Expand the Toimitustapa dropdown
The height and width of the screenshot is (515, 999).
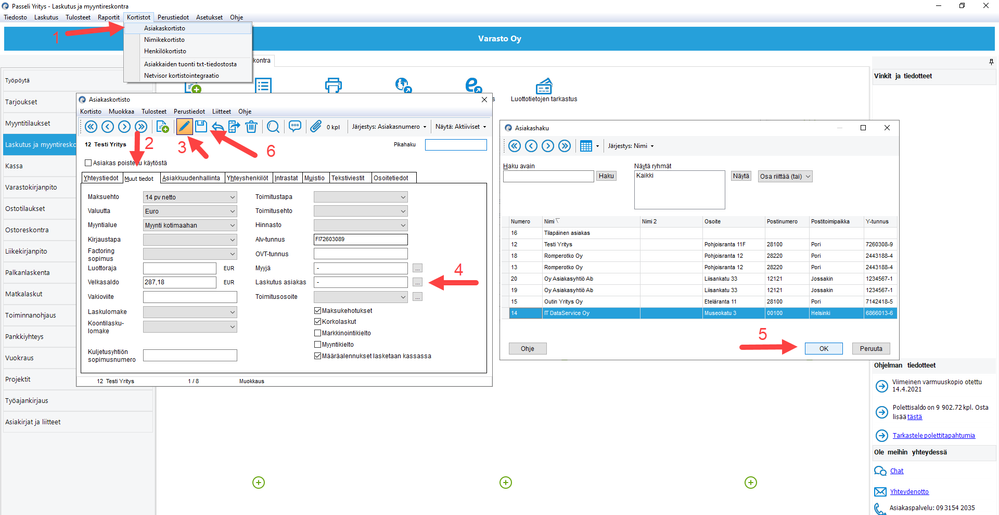tap(360, 197)
